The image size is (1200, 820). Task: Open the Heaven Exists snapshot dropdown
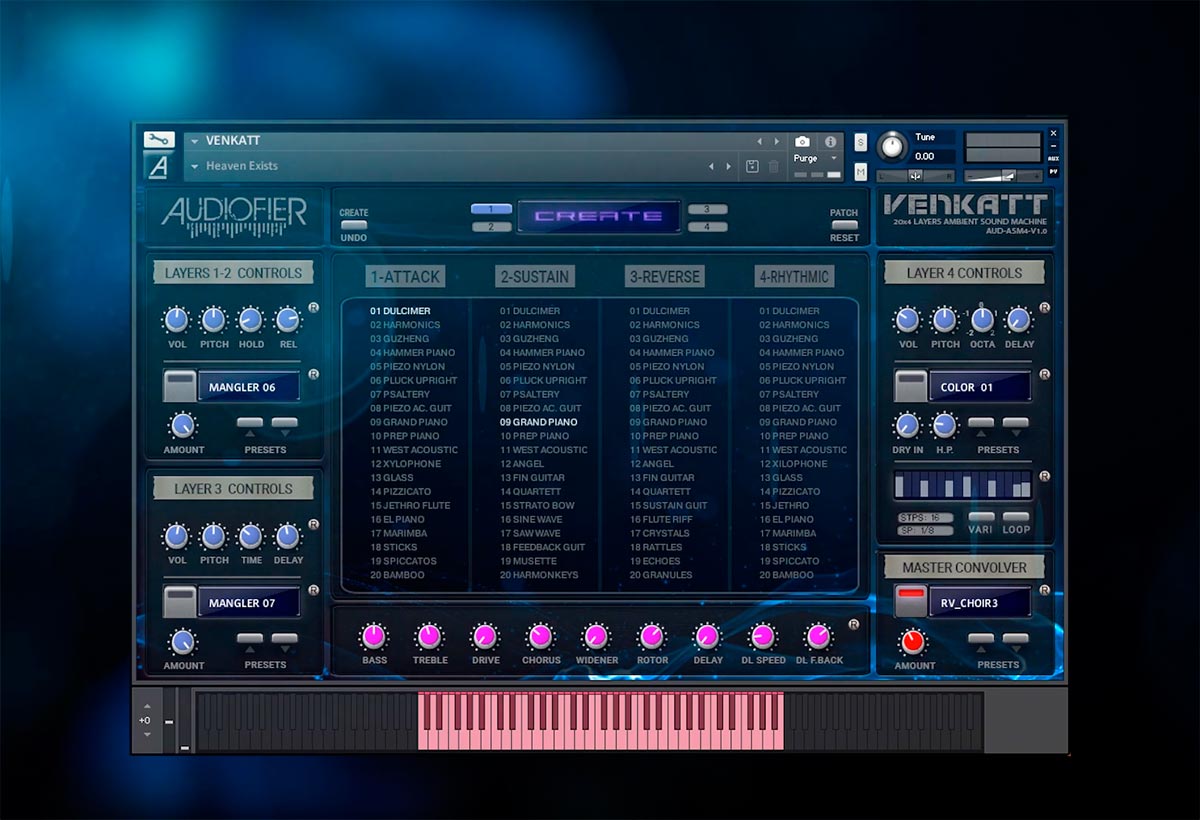(x=195, y=166)
